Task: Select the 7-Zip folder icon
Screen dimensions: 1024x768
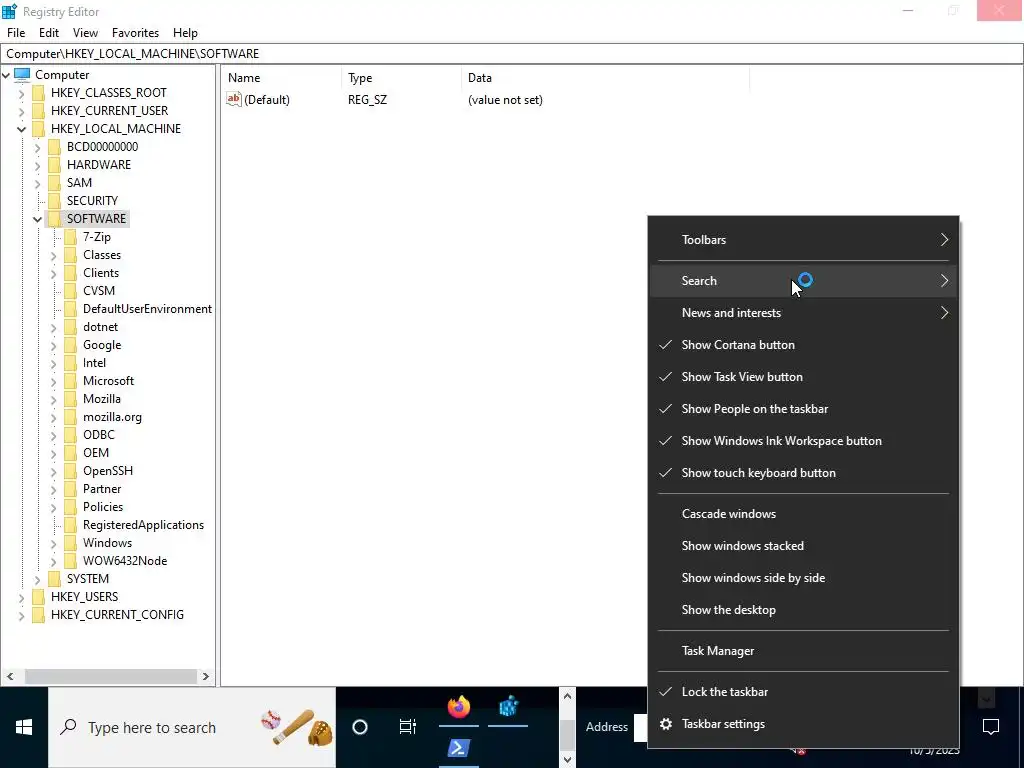Action: click(x=71, y=236)
